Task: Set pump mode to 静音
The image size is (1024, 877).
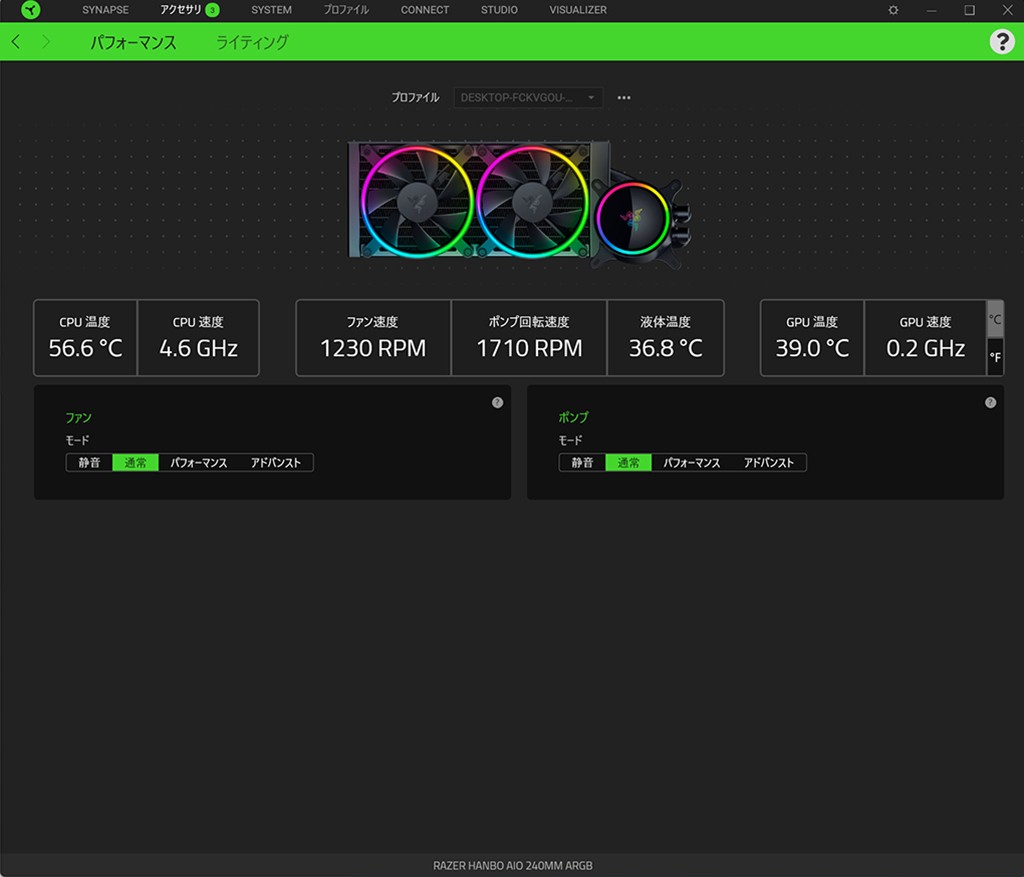Action: coord(582,463)
